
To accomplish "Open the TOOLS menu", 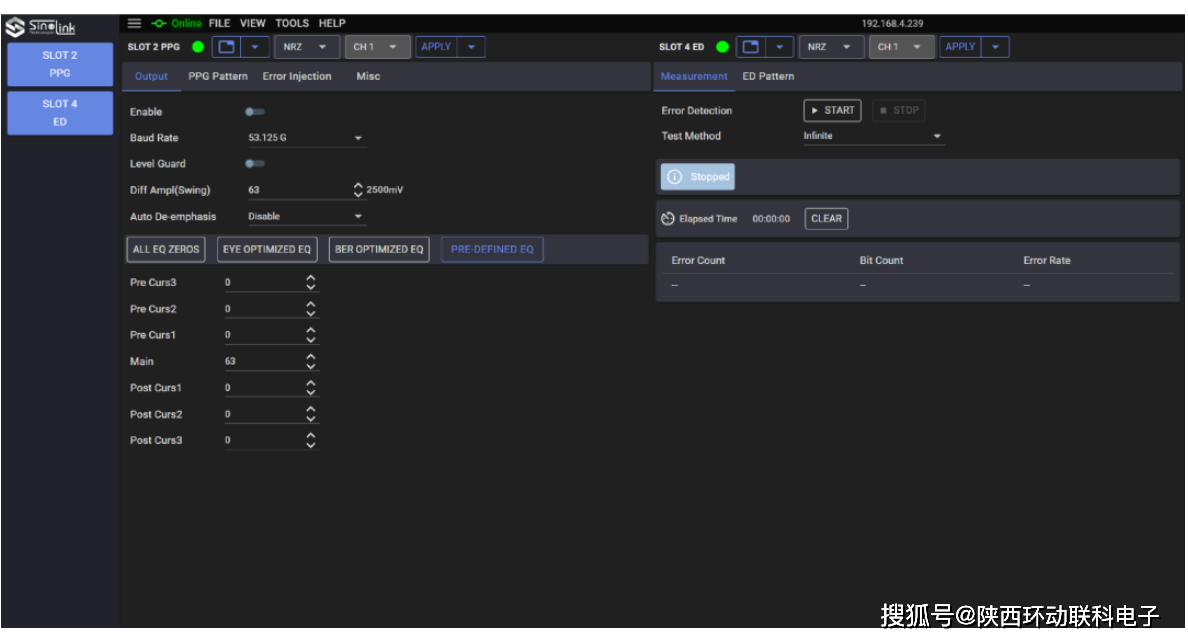I will (x=292, y=23).
